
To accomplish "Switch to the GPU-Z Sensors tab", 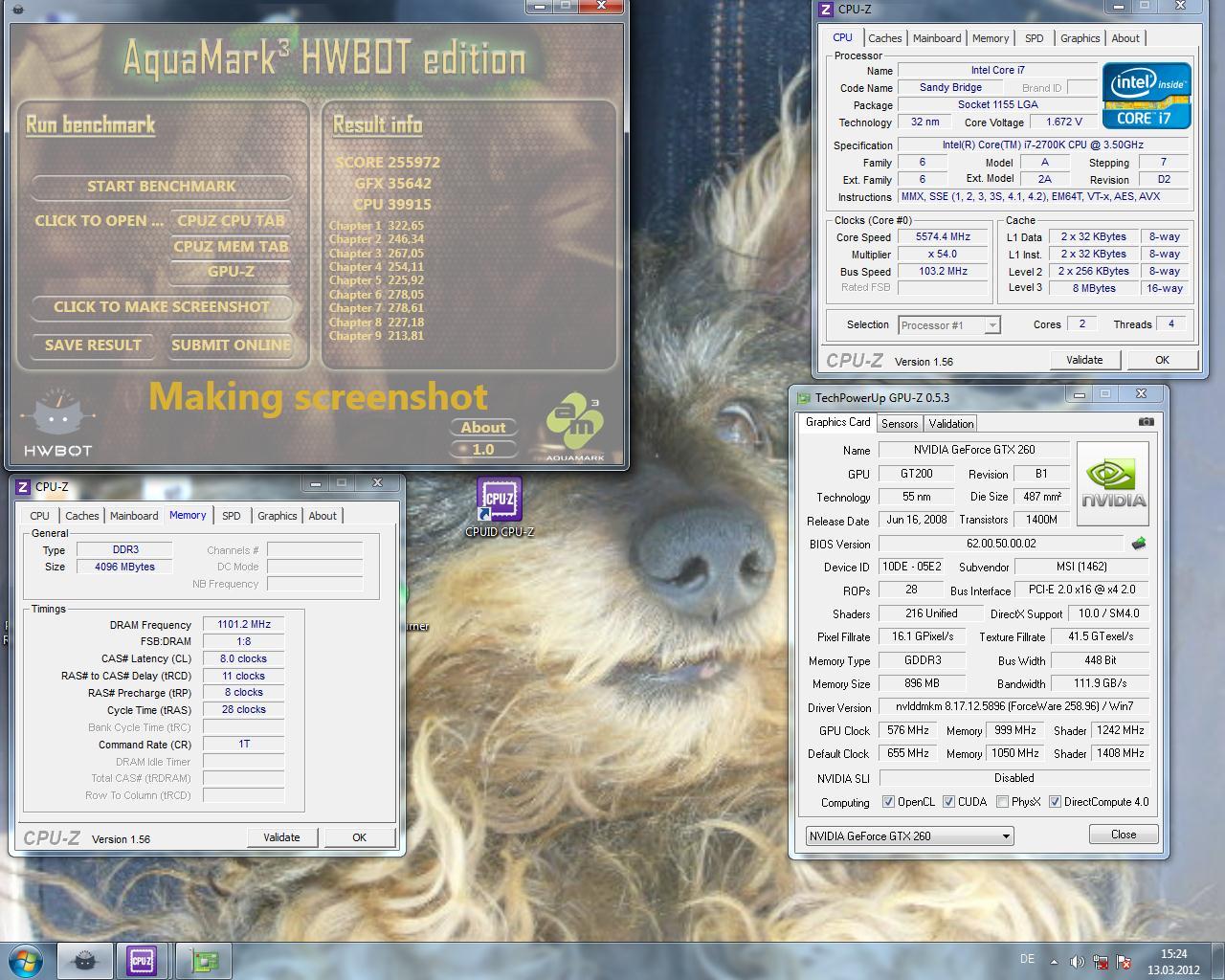I will (900, 424).
